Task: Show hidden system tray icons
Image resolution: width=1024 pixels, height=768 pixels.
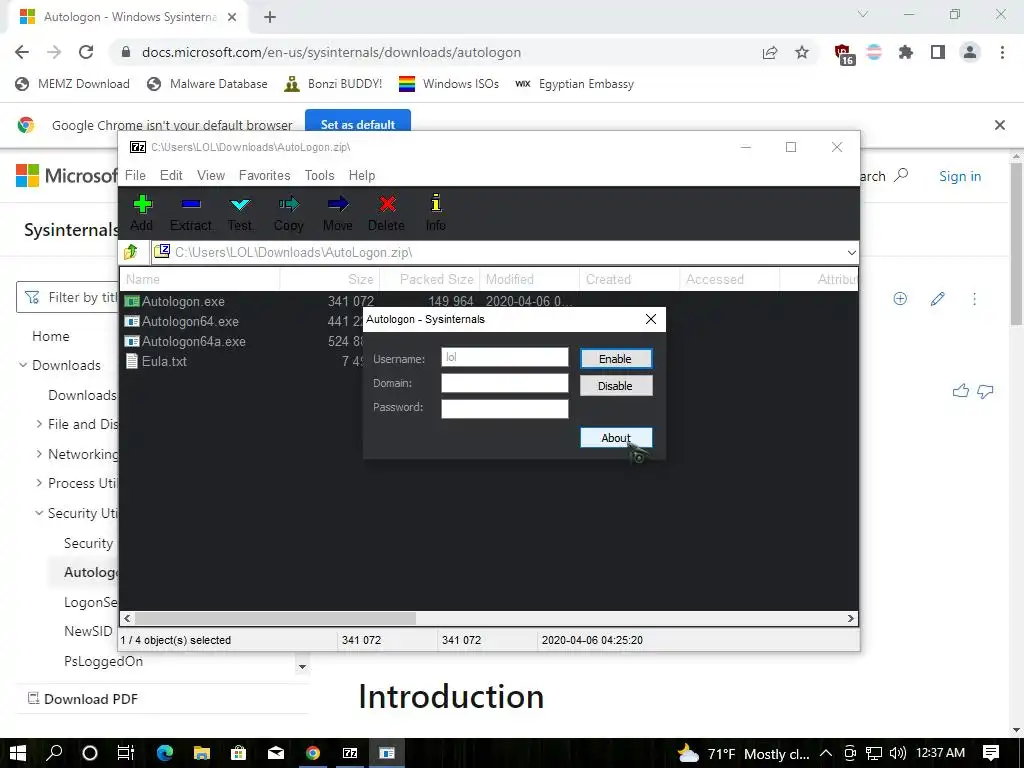Action: [825, 753]
